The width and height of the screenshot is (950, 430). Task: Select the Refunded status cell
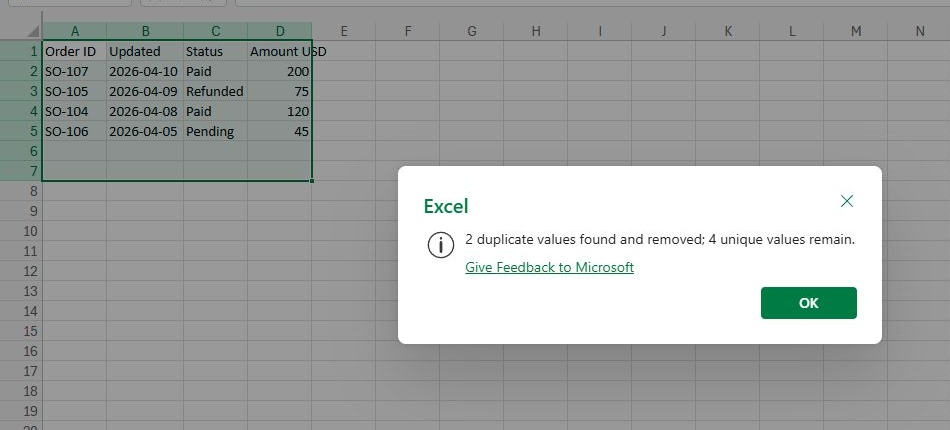point(216,91)
